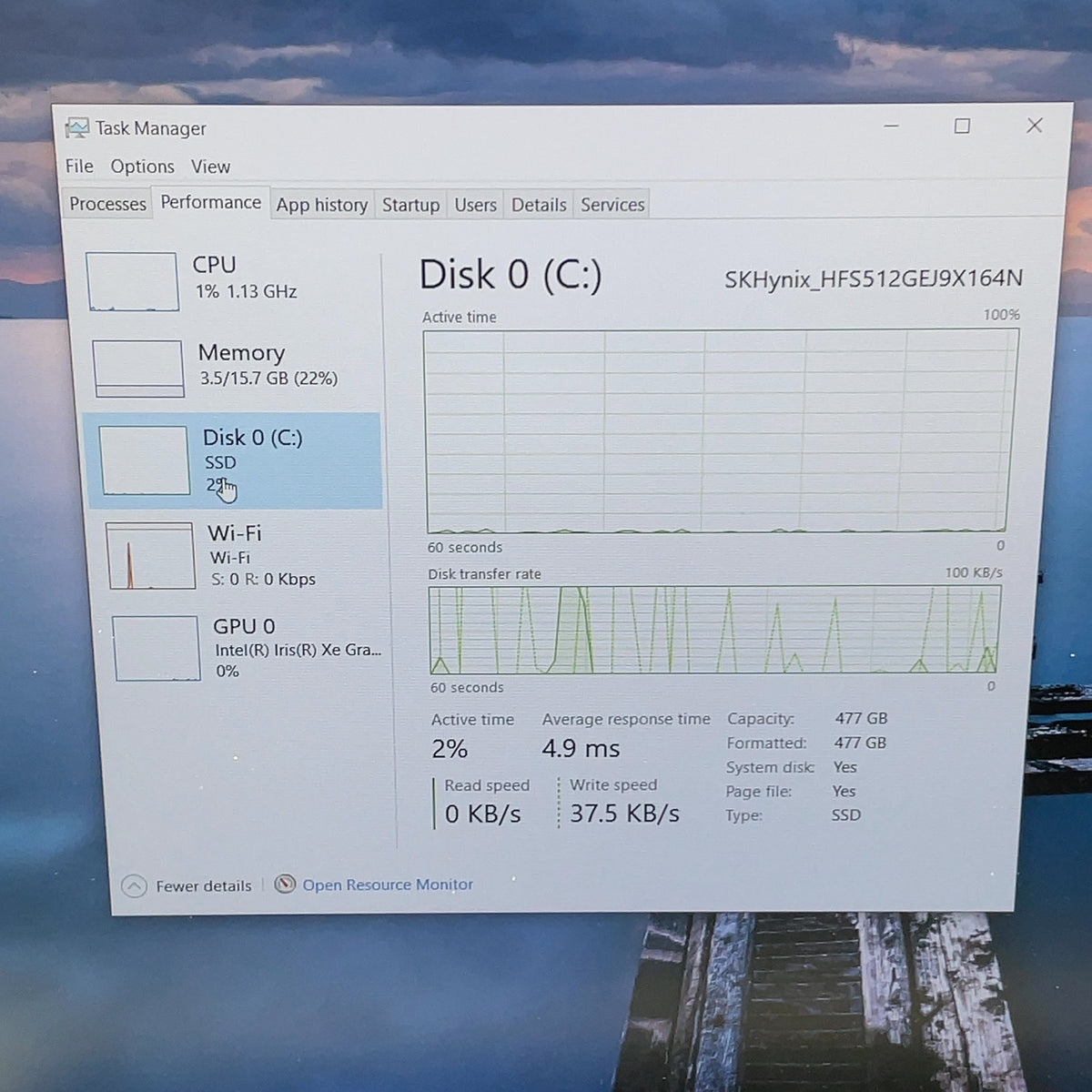The width and height of the screenshot is (1092, 1092).
Task: Switch to the Services tab
Action: [612, 205]
